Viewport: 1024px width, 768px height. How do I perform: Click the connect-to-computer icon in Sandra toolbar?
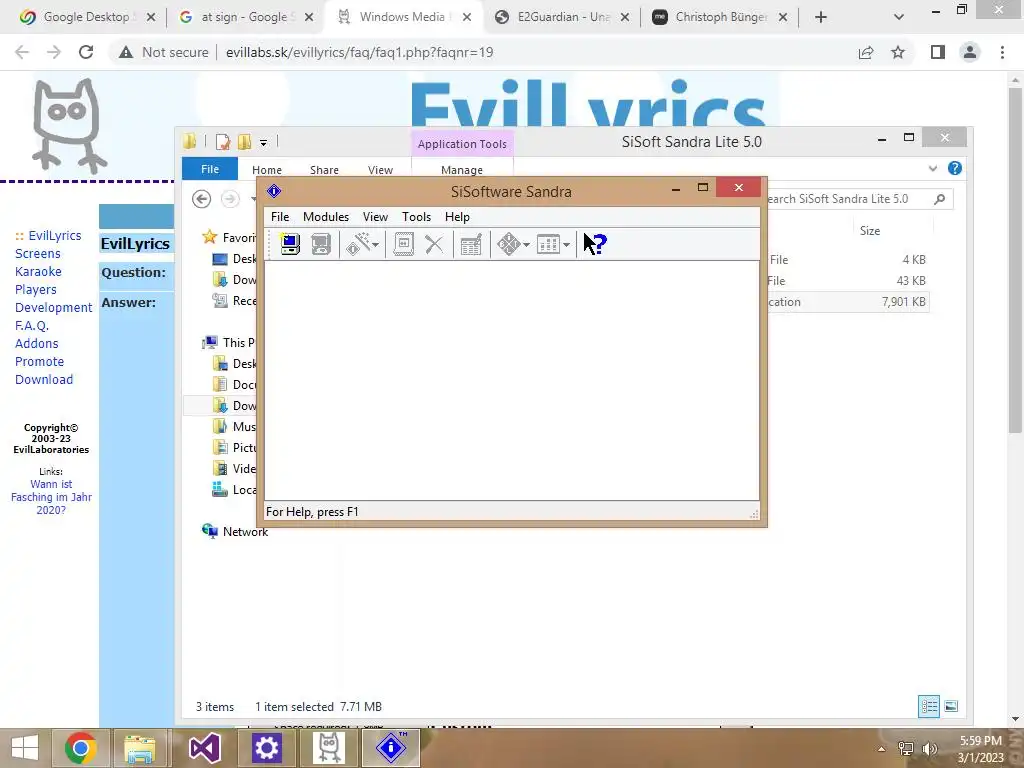point(290,244)
